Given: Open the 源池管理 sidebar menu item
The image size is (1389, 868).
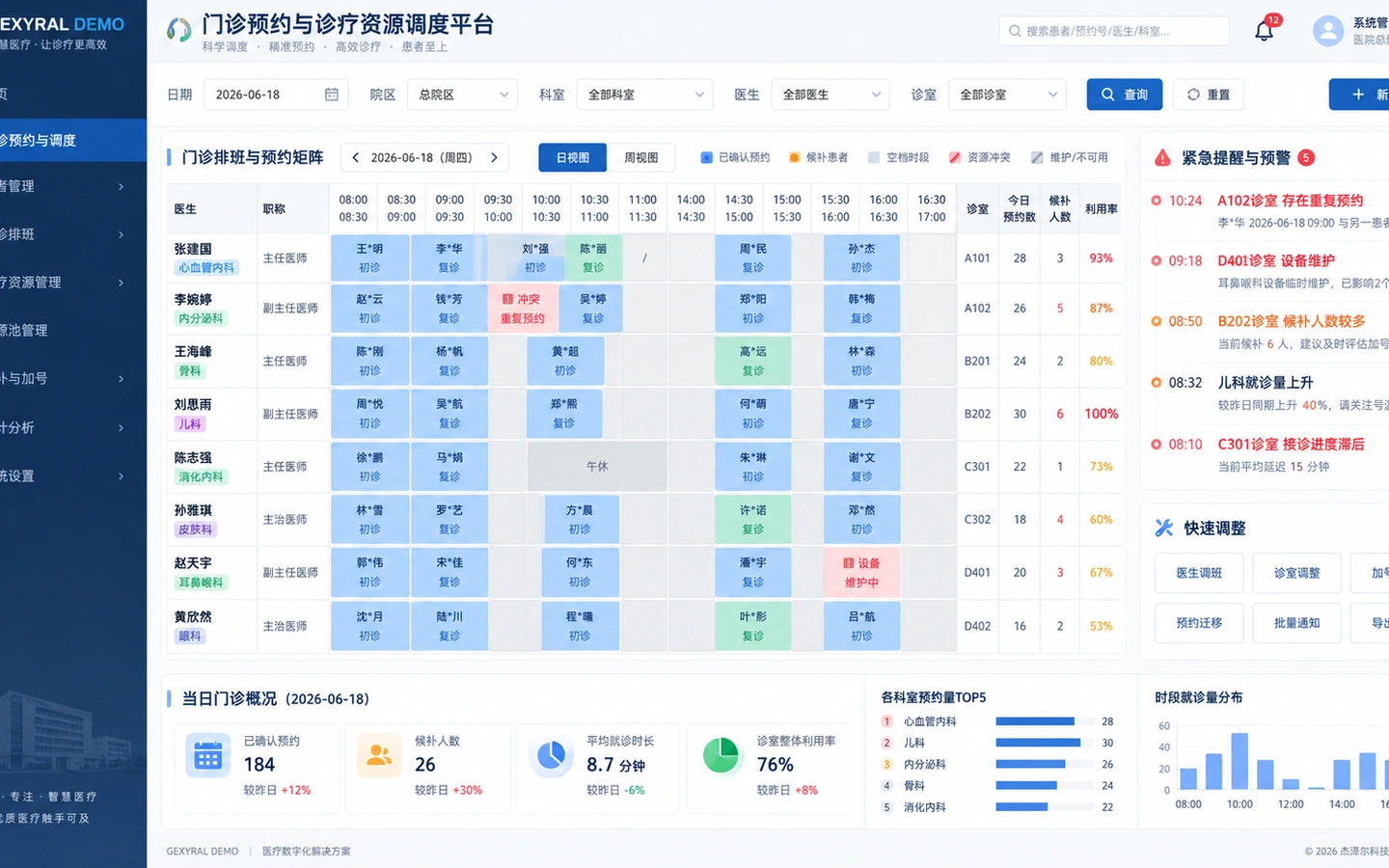Looking at the screenshot, I should coord(73,331).
